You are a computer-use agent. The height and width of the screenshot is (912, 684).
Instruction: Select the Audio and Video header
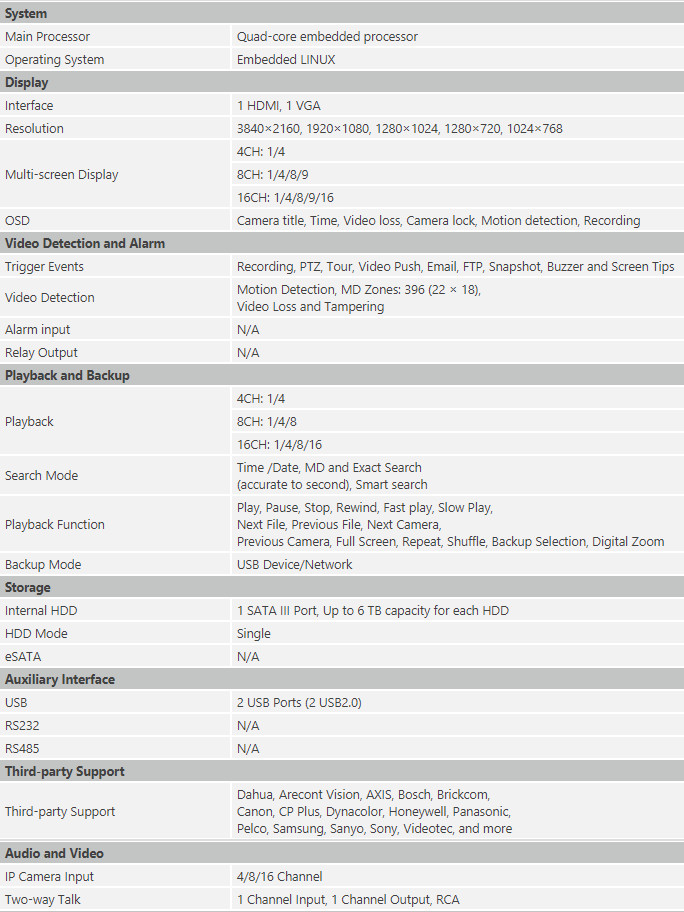pyautogui.click(x=342, y=853)
